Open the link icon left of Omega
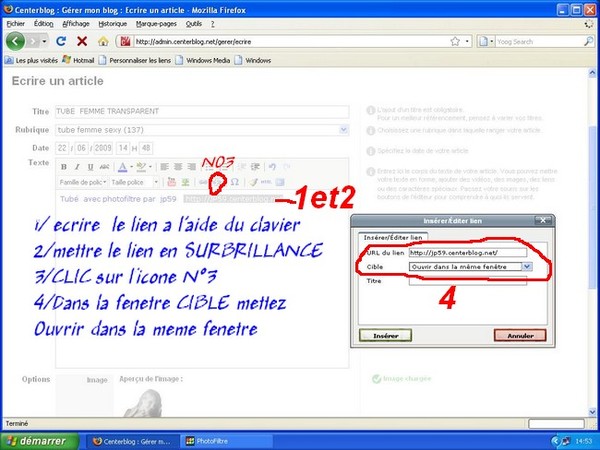Viewport: 600px width, 450px height. pyautogui.click(x=218, y=182)
